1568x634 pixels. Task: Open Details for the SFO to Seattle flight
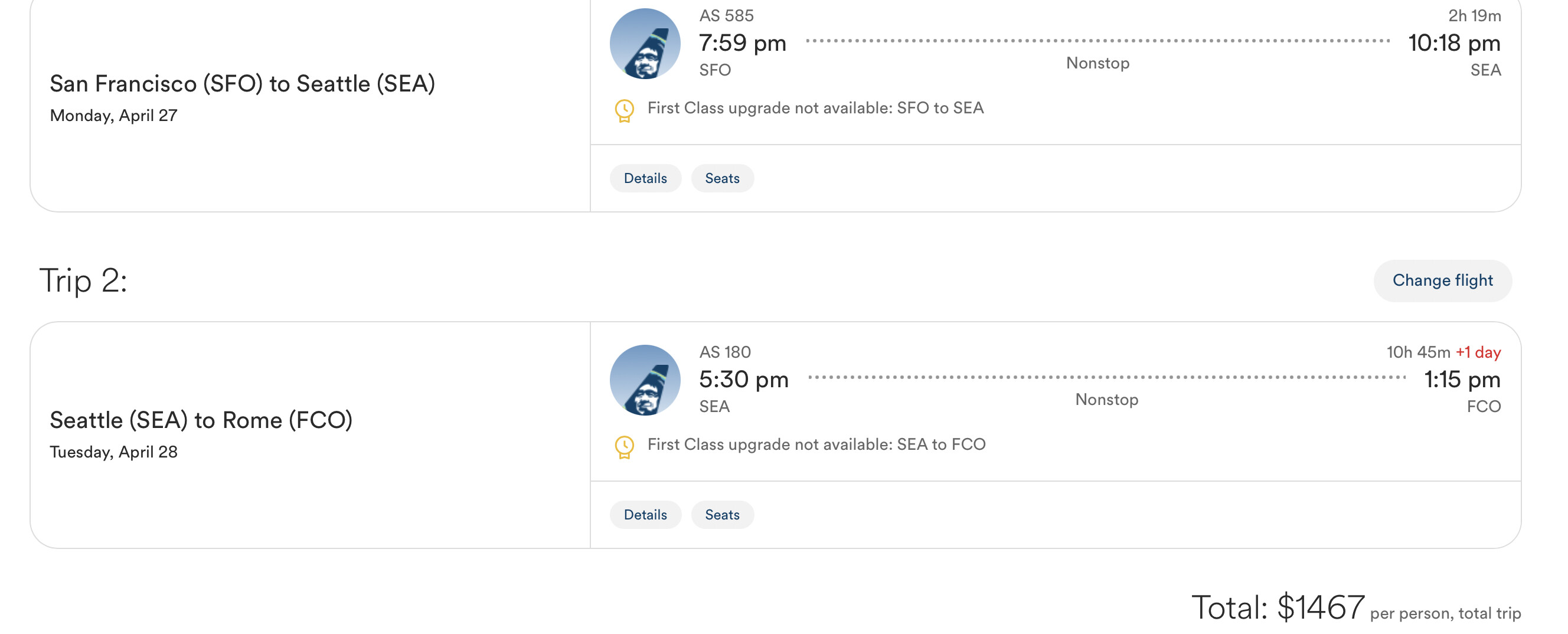pyautogui.click(x=645, y=178)
